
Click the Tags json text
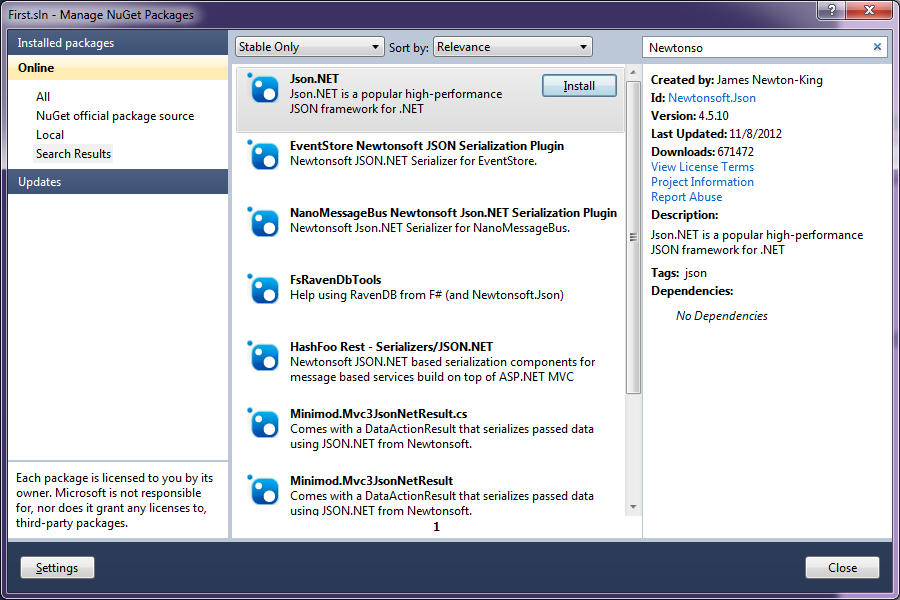679,273
